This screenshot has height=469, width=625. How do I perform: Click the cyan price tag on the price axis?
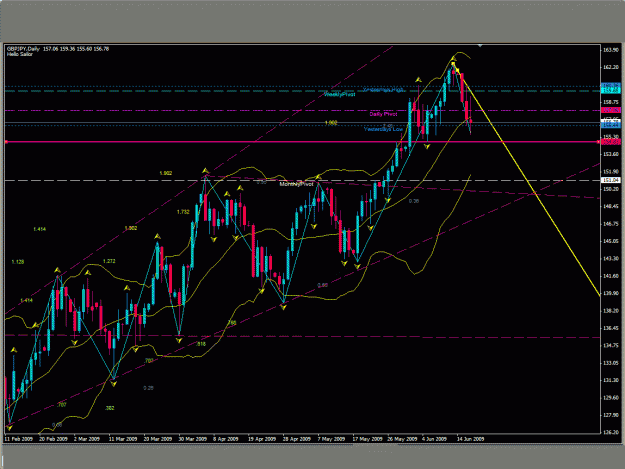[611, 91]
